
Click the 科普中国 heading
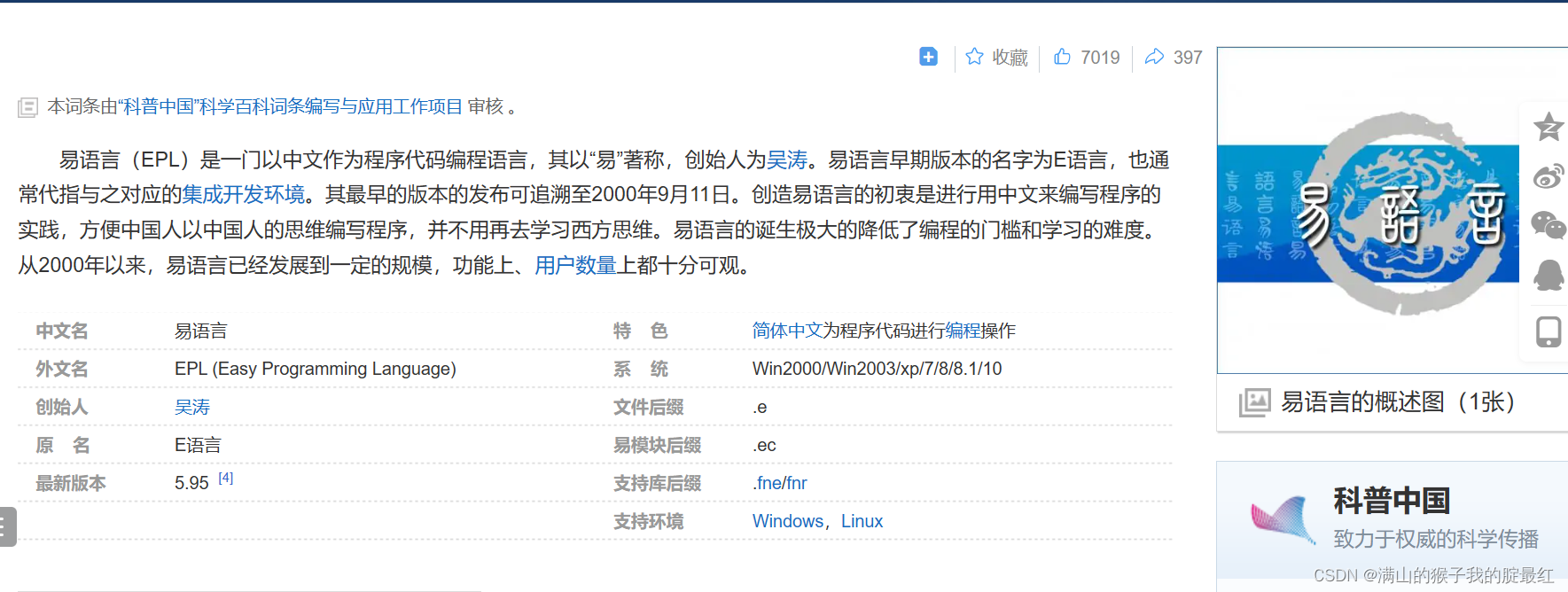[1392, 501]
